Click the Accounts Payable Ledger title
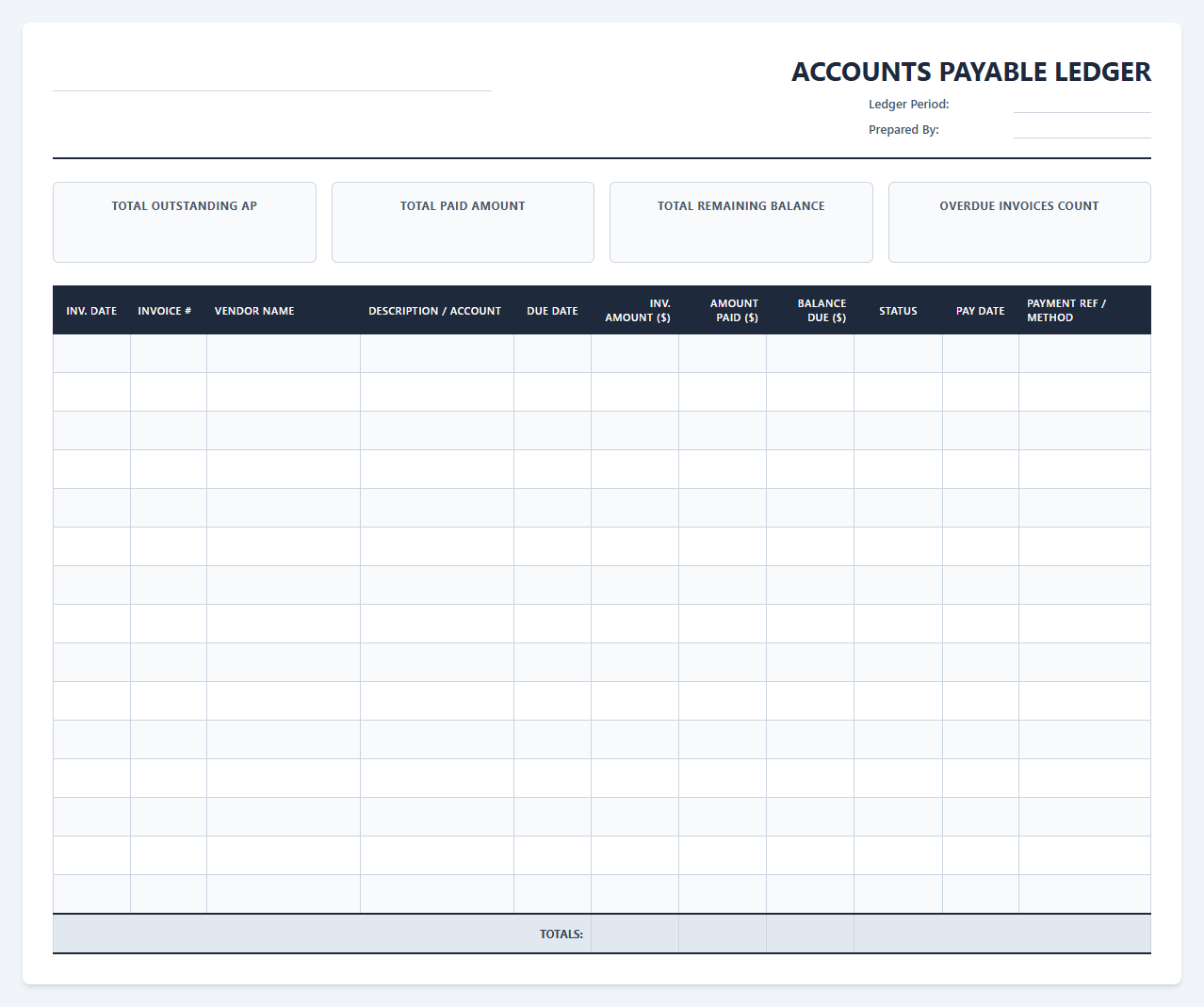 click(x=971, y=72)
